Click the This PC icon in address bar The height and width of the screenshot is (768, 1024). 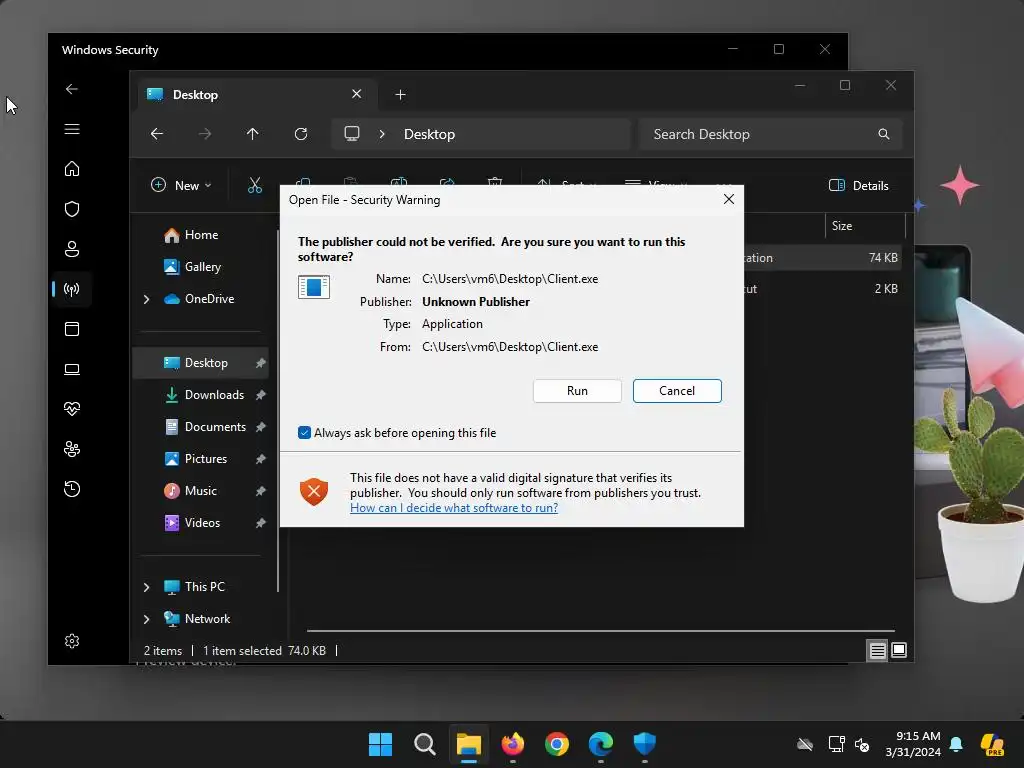352,134
